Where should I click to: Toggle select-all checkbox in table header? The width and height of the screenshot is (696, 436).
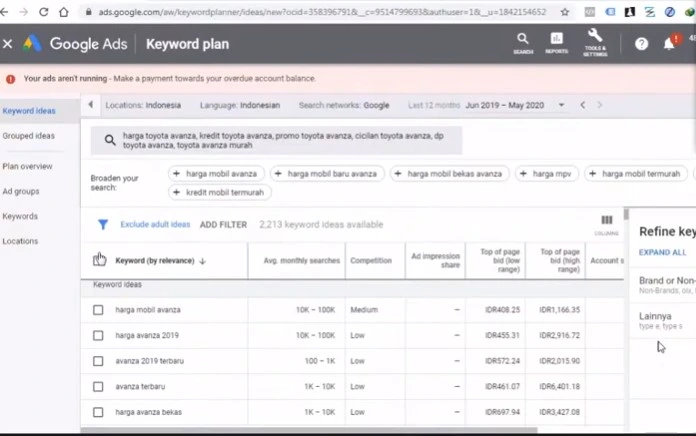point(99,260)
